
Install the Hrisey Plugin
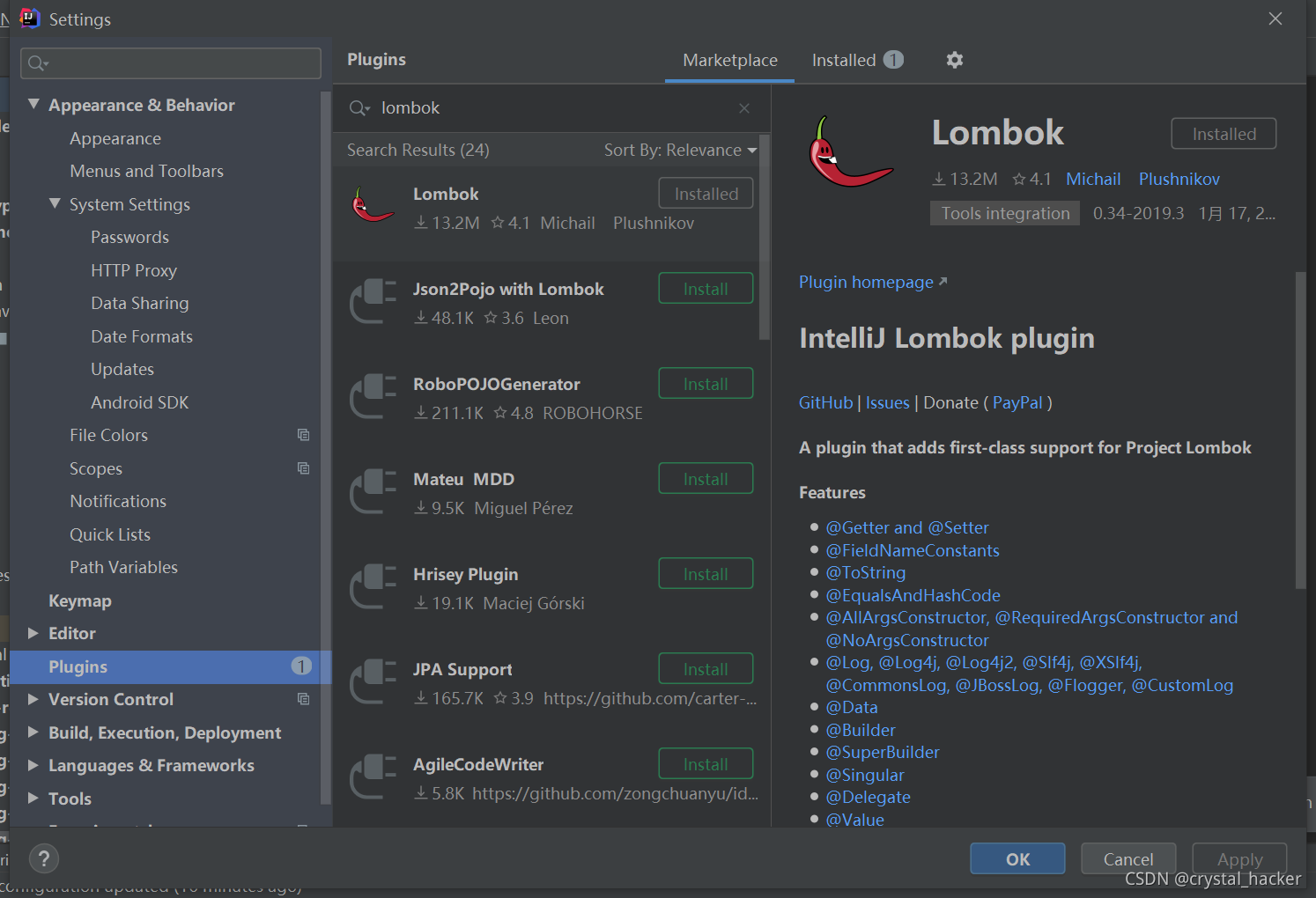pyautogui.click(x=706, y=574)
